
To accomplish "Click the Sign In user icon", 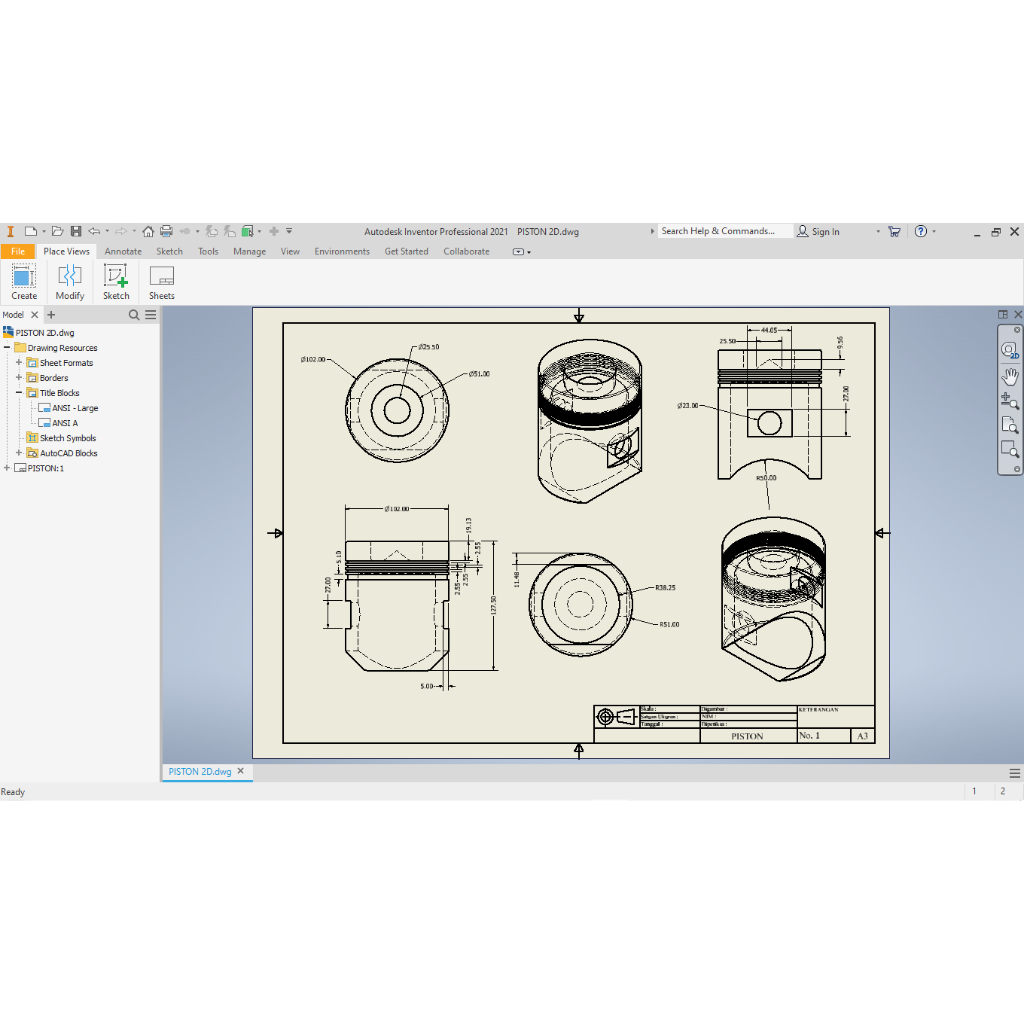I will [803, 231].
